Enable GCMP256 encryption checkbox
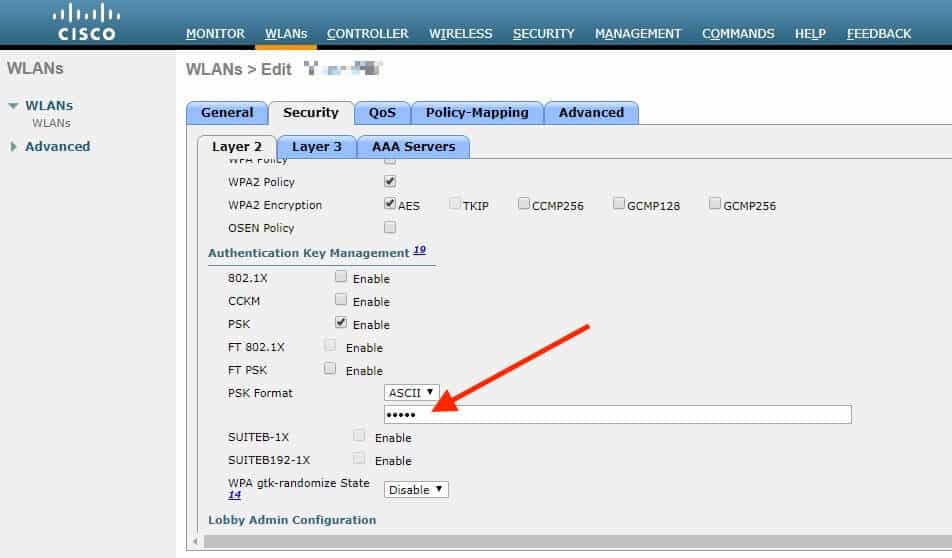 [x=715, y=203]
